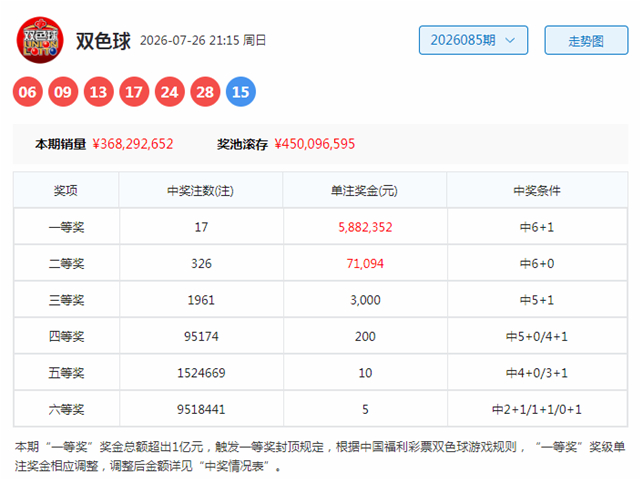Click the 奖项 column header
The width and height of the screenshot is (640, 479).
[66, 191]
